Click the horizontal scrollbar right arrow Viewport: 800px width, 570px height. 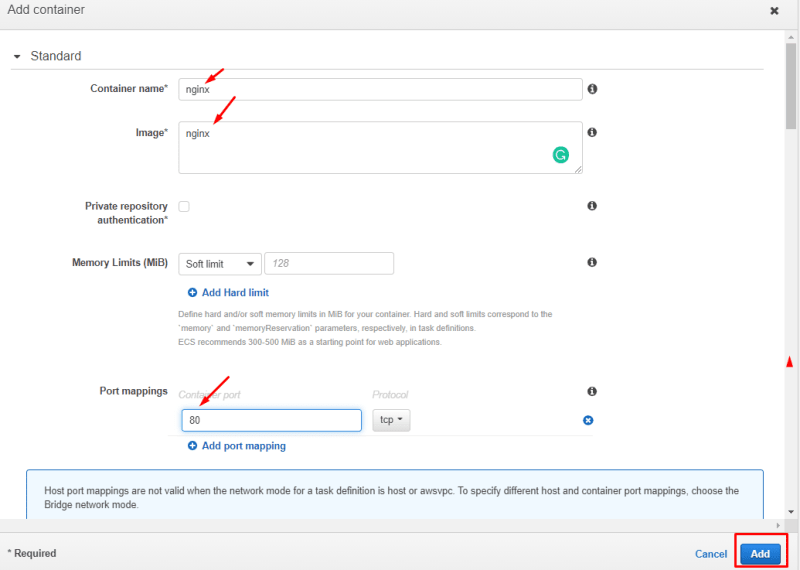click(x=778, y=525)
